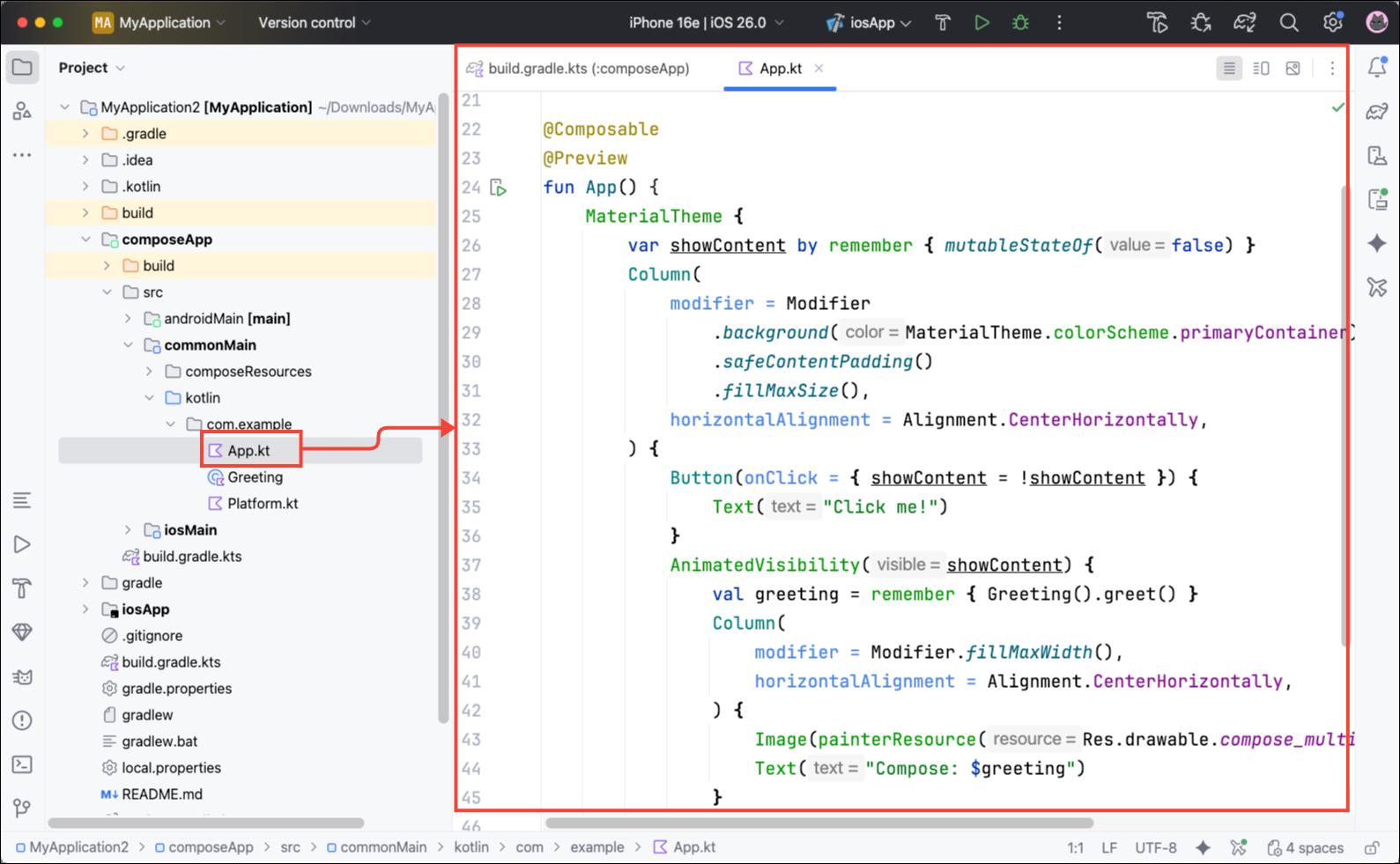
Task: Click run gutter icon beside fun App()
Action: [499, 188]
